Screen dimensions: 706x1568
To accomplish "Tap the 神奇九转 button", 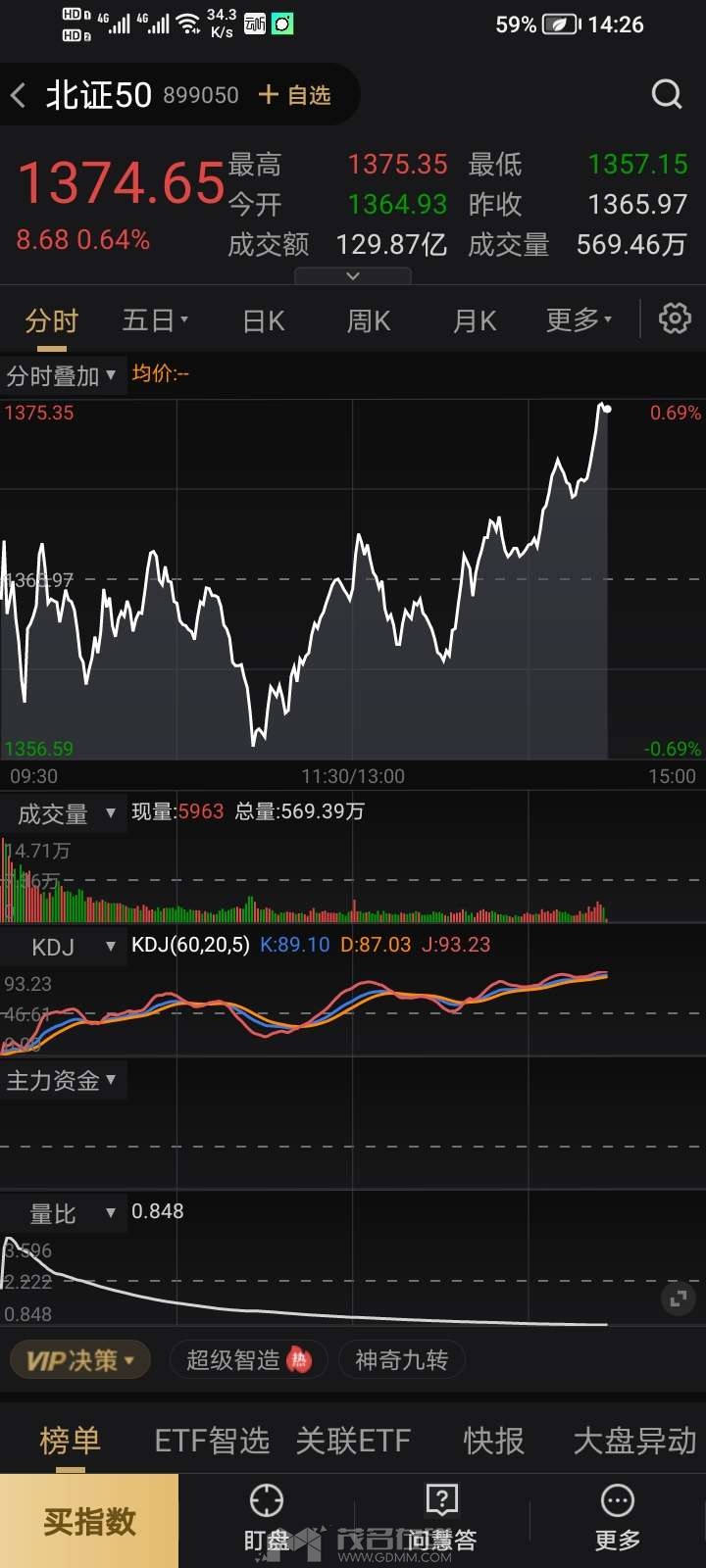I will pyautogui.click(x=401, y=1360).
